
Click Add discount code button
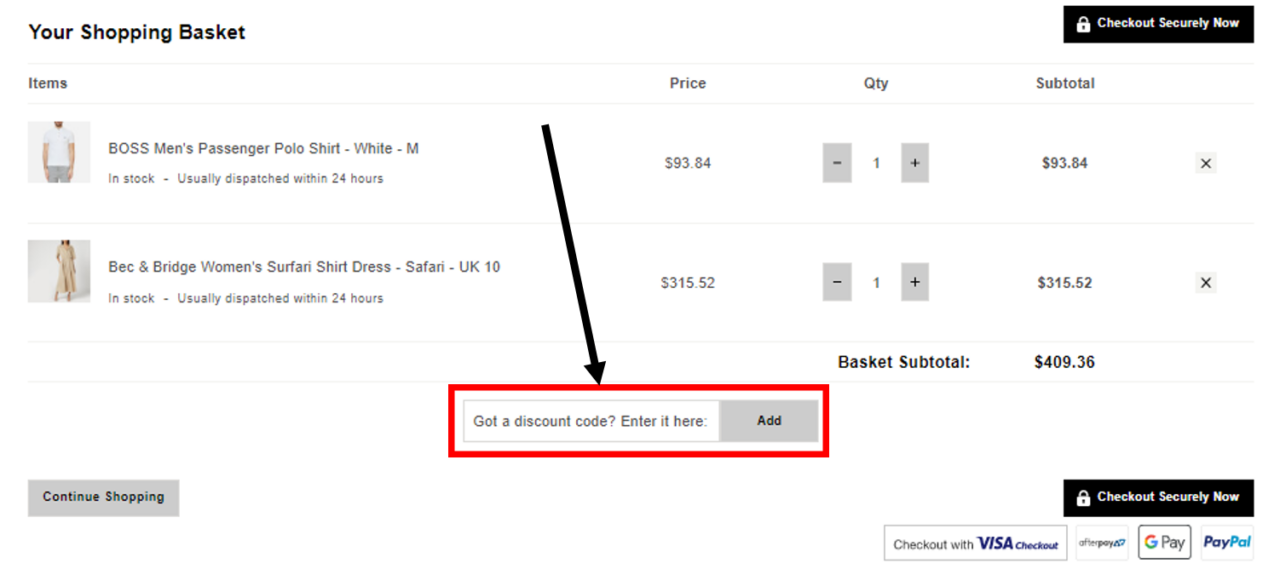click(769, 421)
